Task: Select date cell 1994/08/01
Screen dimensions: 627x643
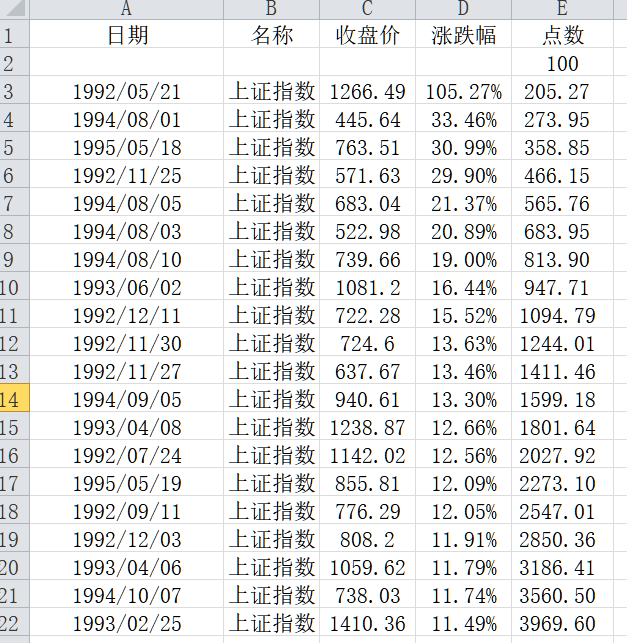Action: pos(126,118)
